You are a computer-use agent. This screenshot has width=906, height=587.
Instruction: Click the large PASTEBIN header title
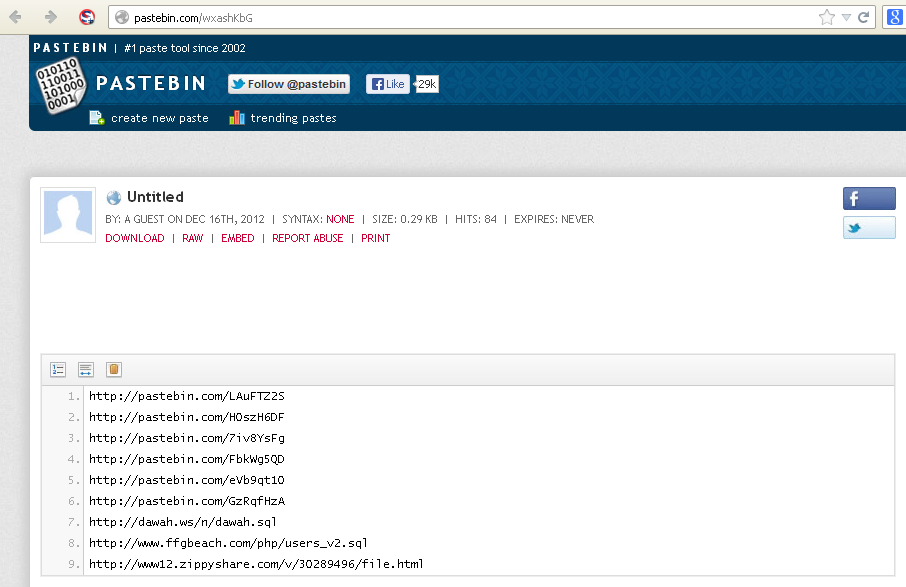151,83
